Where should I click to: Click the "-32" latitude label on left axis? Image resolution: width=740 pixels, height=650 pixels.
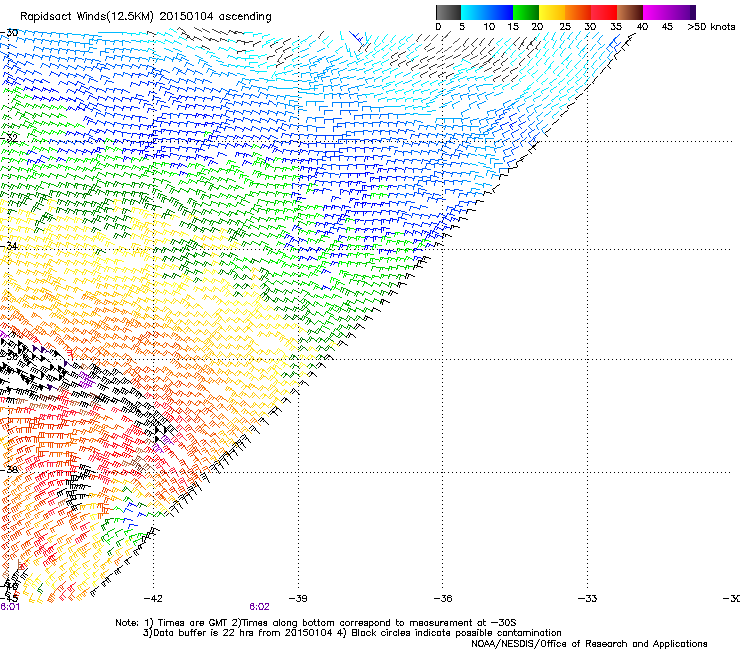point(9,138)
